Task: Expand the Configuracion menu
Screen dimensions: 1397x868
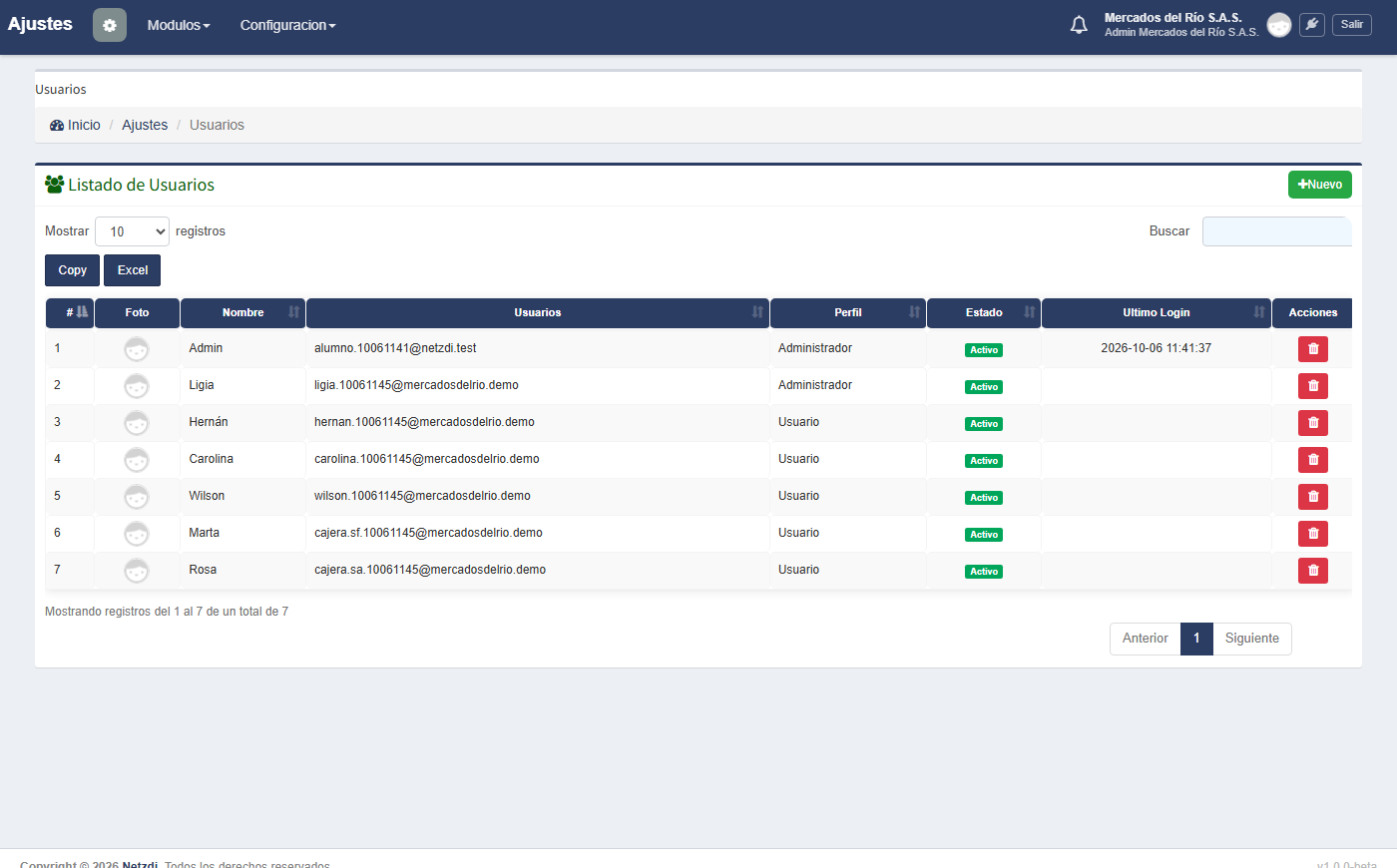Action: point(287,25)
